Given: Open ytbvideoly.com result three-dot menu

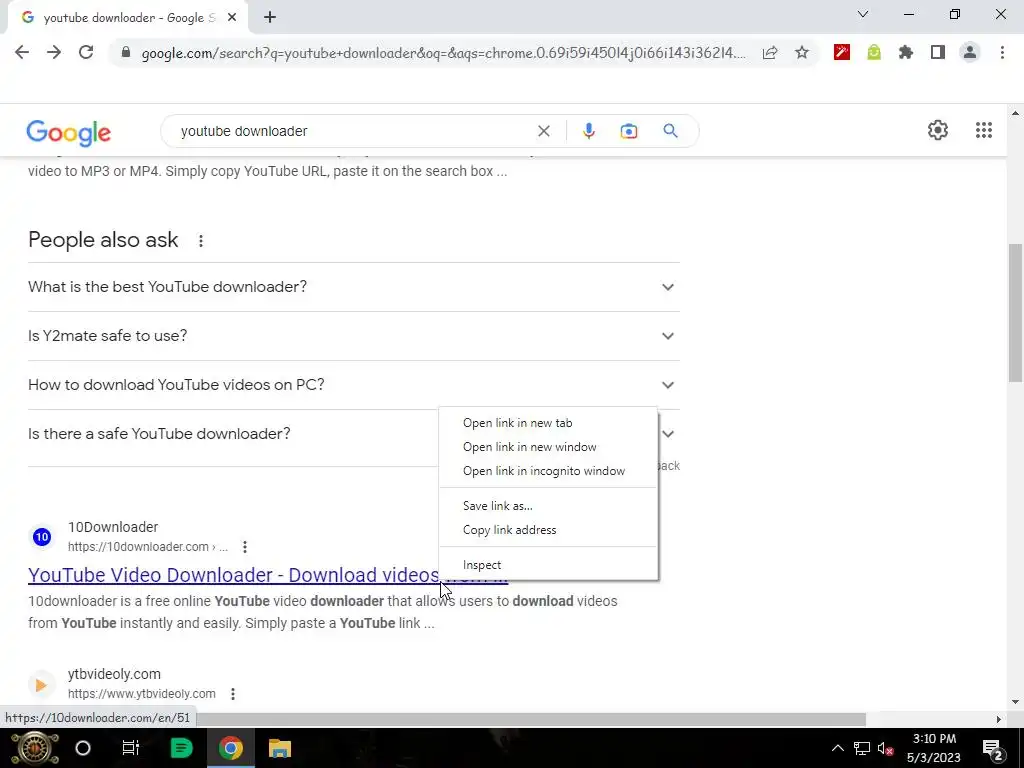Looking at the screenshot, I should tap(233, 694).
